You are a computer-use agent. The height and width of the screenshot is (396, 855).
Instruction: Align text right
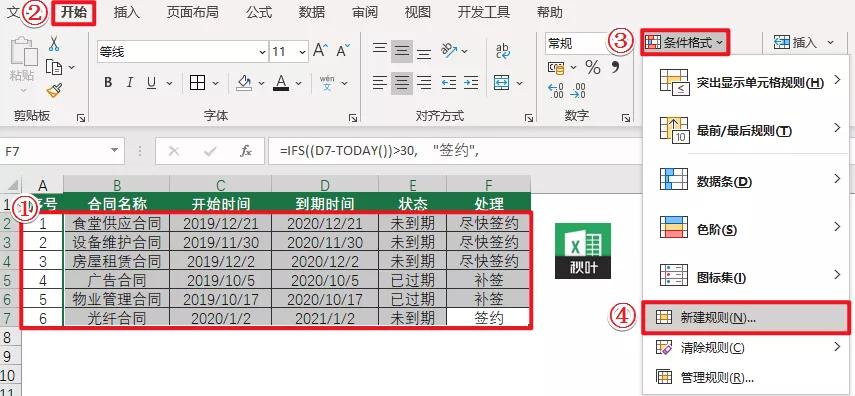(x=424, y=83)
